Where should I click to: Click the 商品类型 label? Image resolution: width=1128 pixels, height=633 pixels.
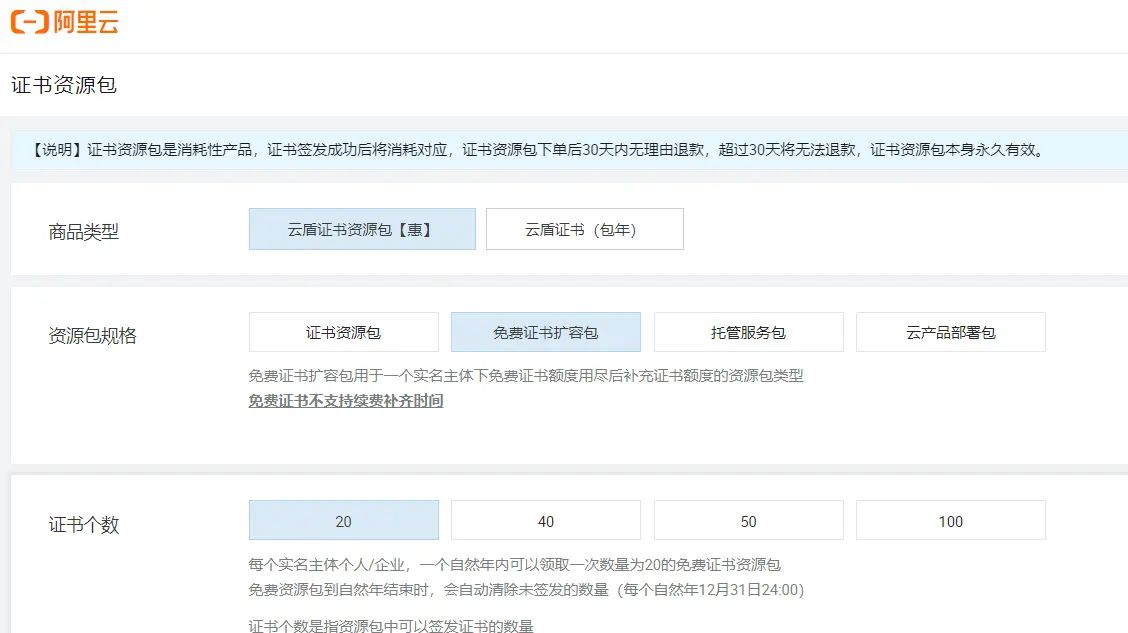[83, 232]
